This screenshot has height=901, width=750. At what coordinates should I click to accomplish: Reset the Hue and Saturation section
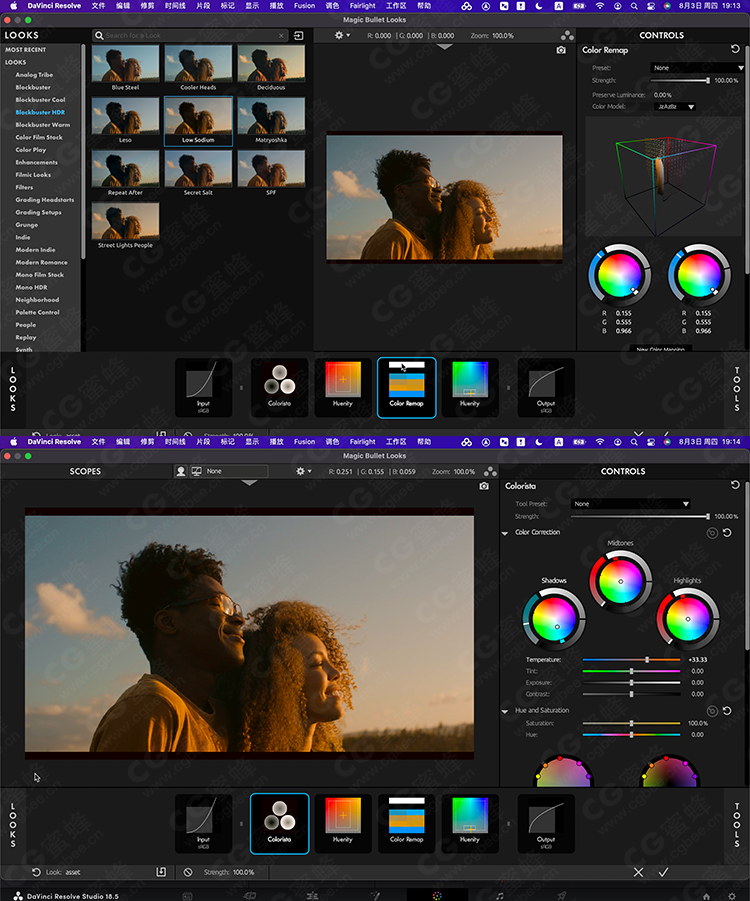pos(727,711)
